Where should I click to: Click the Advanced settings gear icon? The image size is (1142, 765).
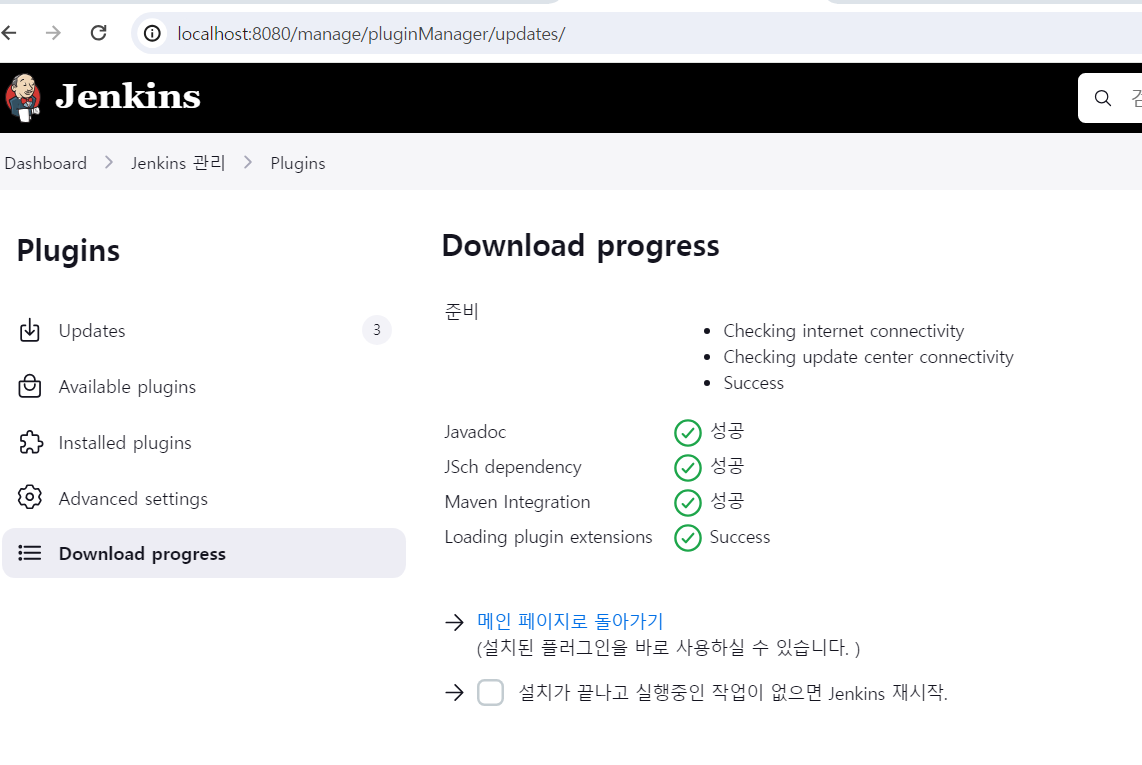coord(30,498)
